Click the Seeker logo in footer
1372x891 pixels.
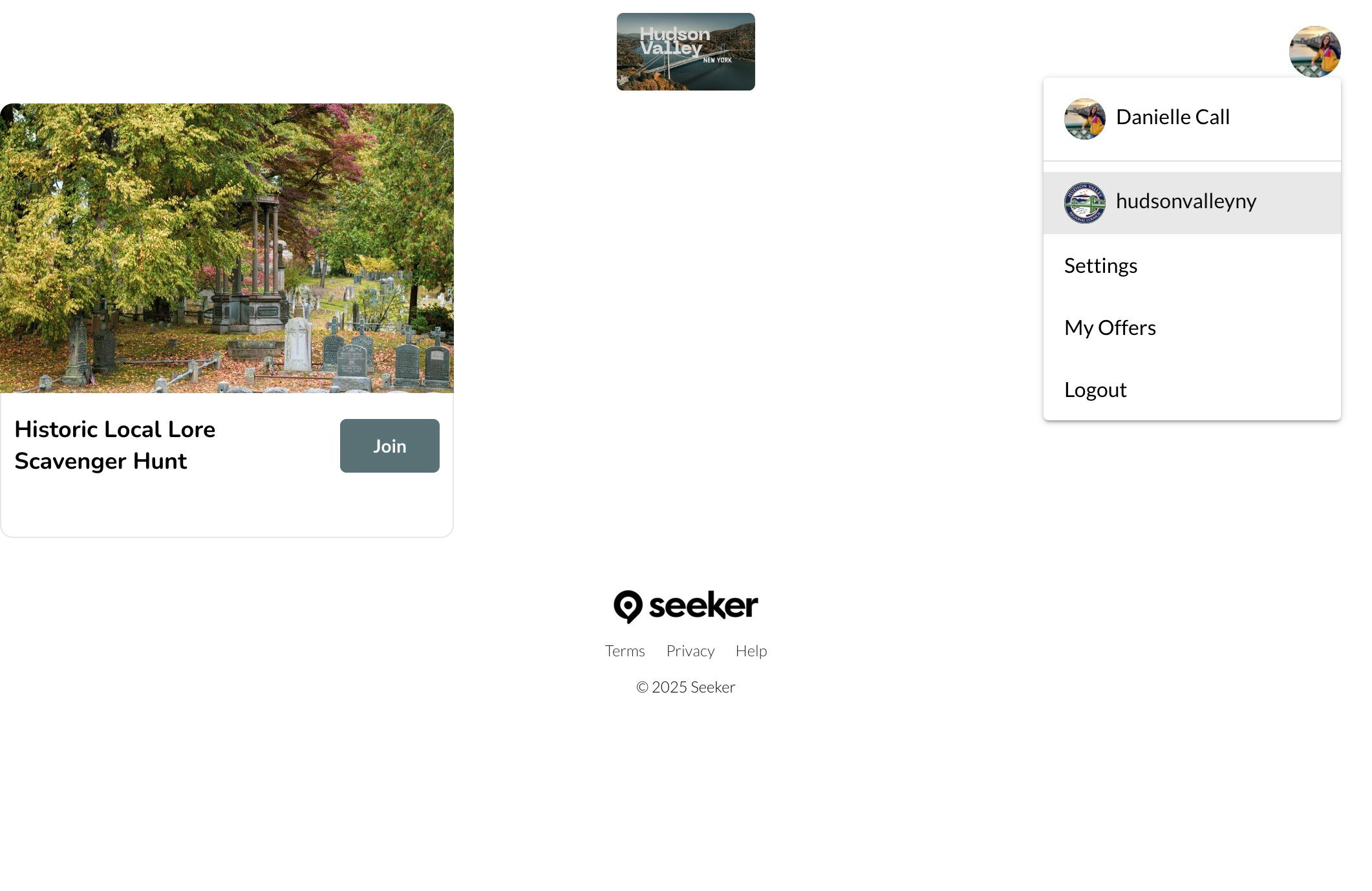(685, 607)
